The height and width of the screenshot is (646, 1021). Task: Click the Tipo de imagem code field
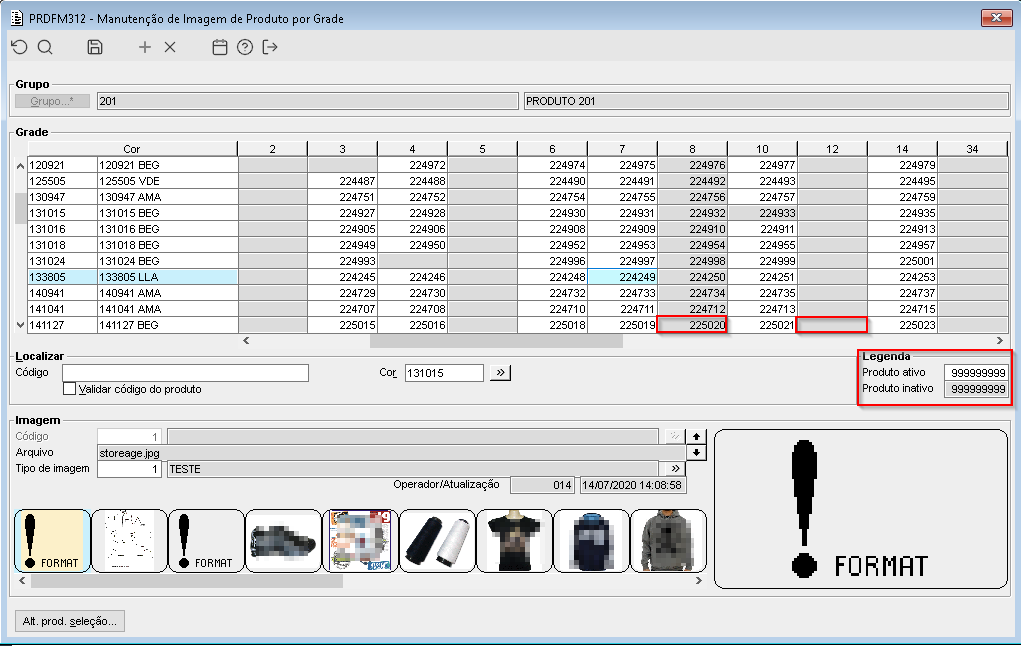pyautogui.click(x=129, y=469)
